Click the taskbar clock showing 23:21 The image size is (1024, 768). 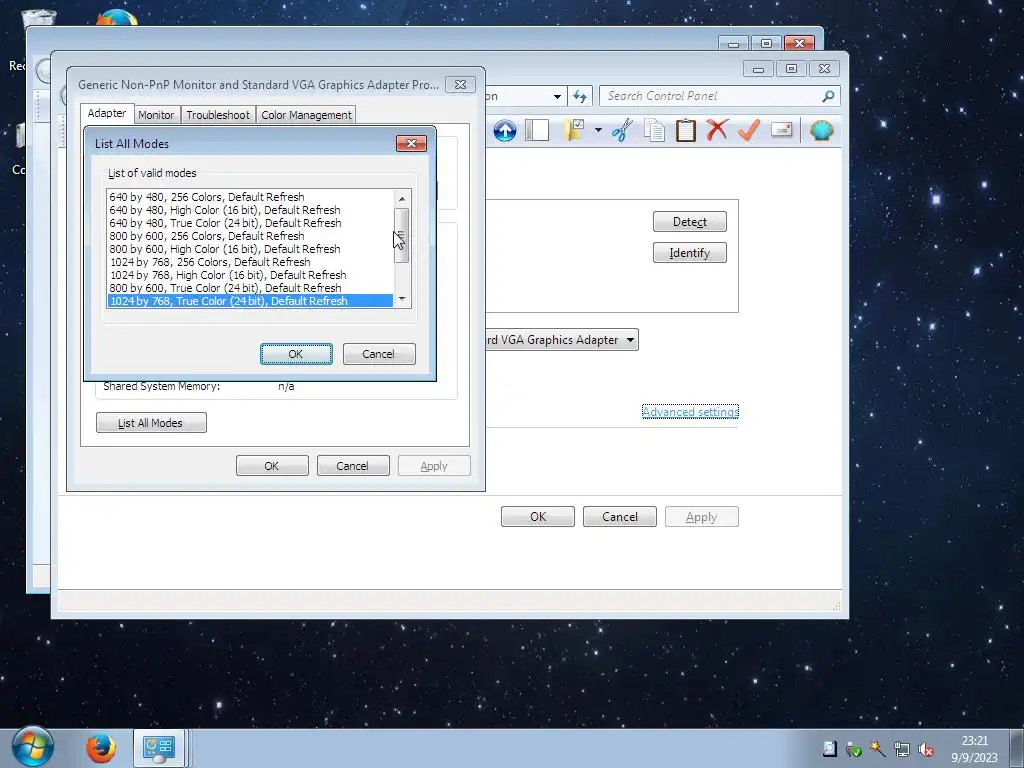[974, 749]
